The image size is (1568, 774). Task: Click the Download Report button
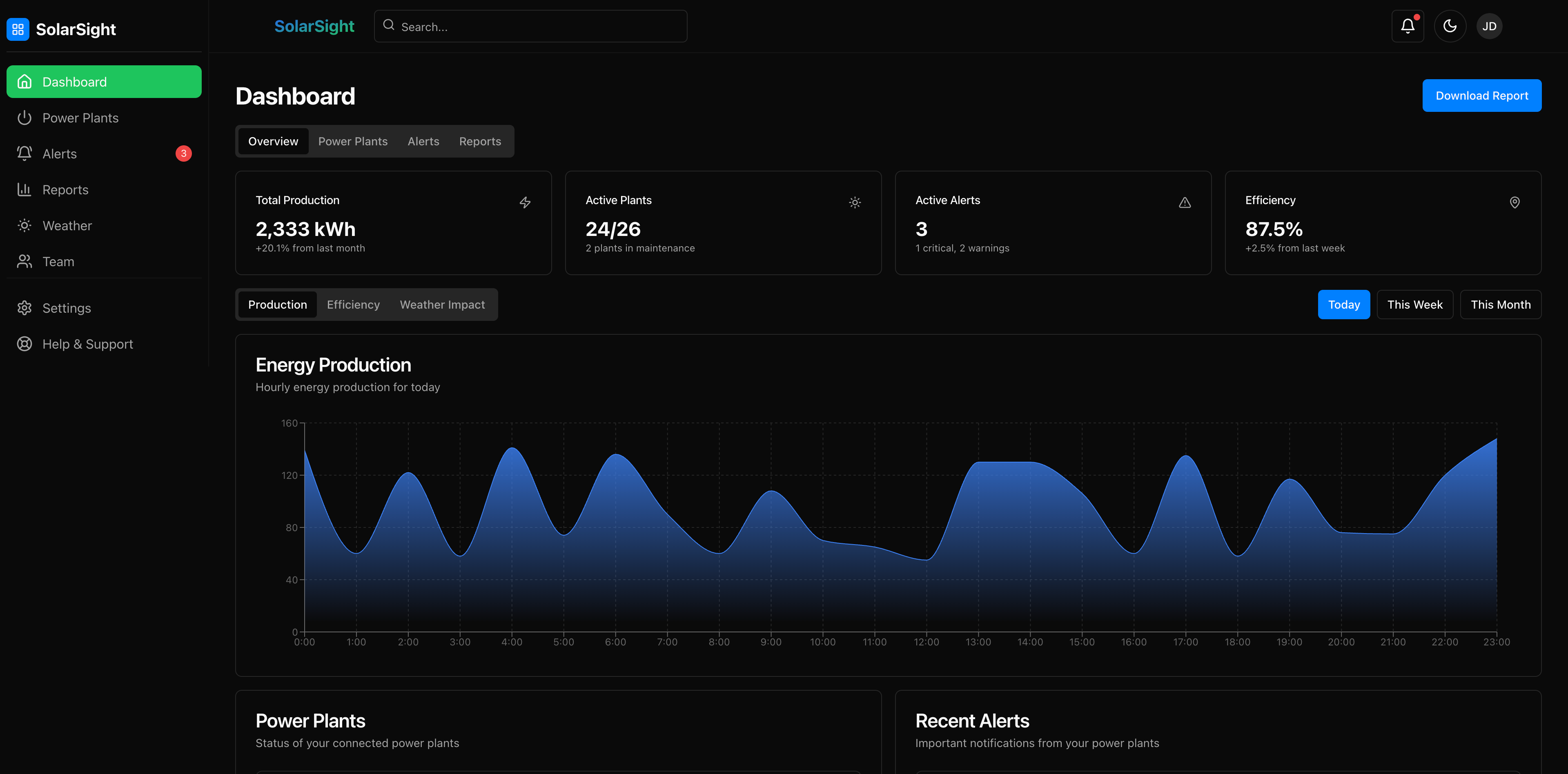pos(1481,96)
